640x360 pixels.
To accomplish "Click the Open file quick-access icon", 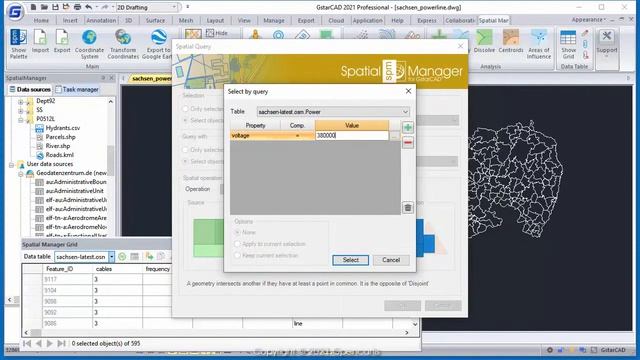I will point(44,7).
